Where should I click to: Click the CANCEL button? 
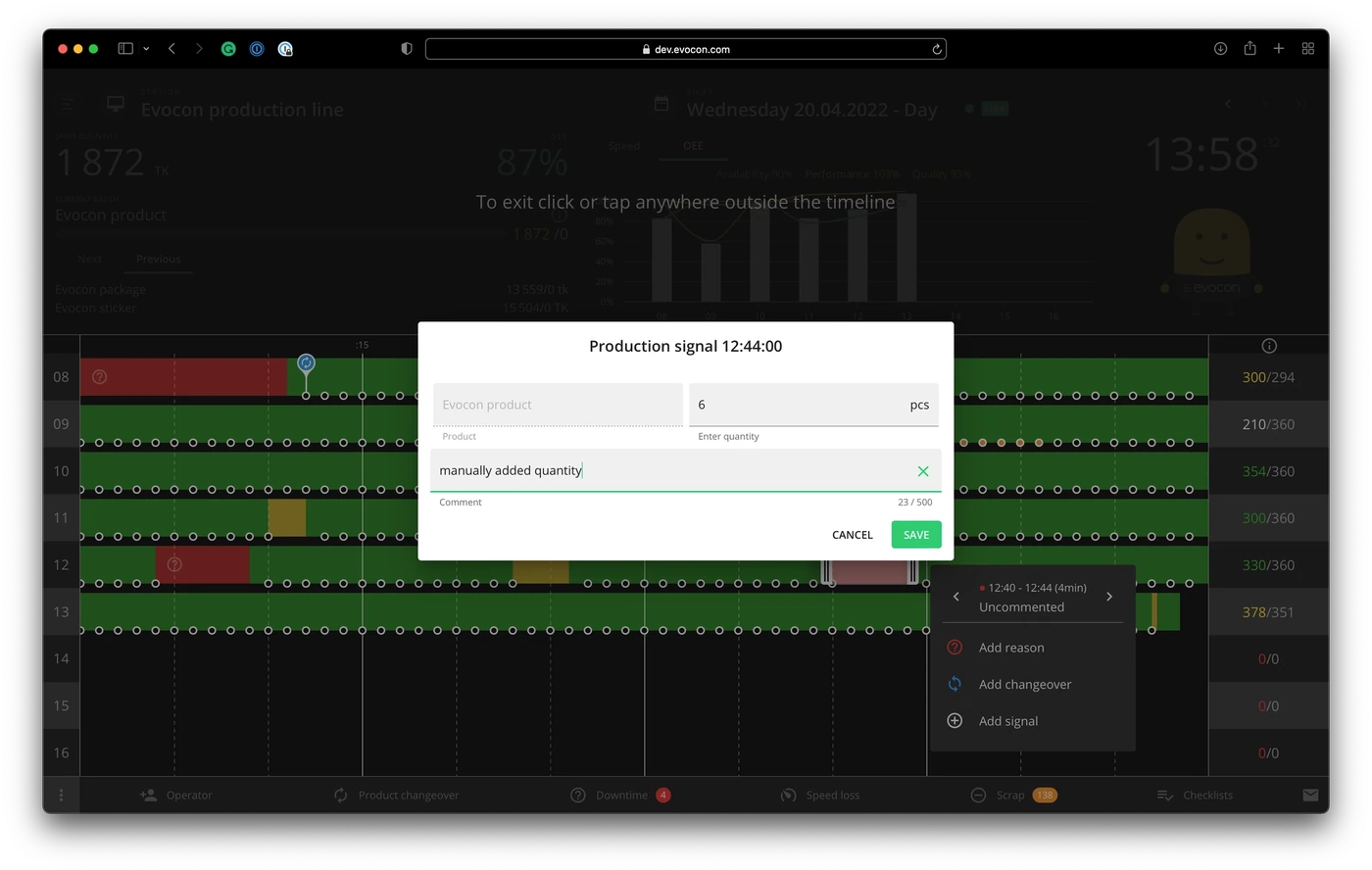tap(853, 535)
